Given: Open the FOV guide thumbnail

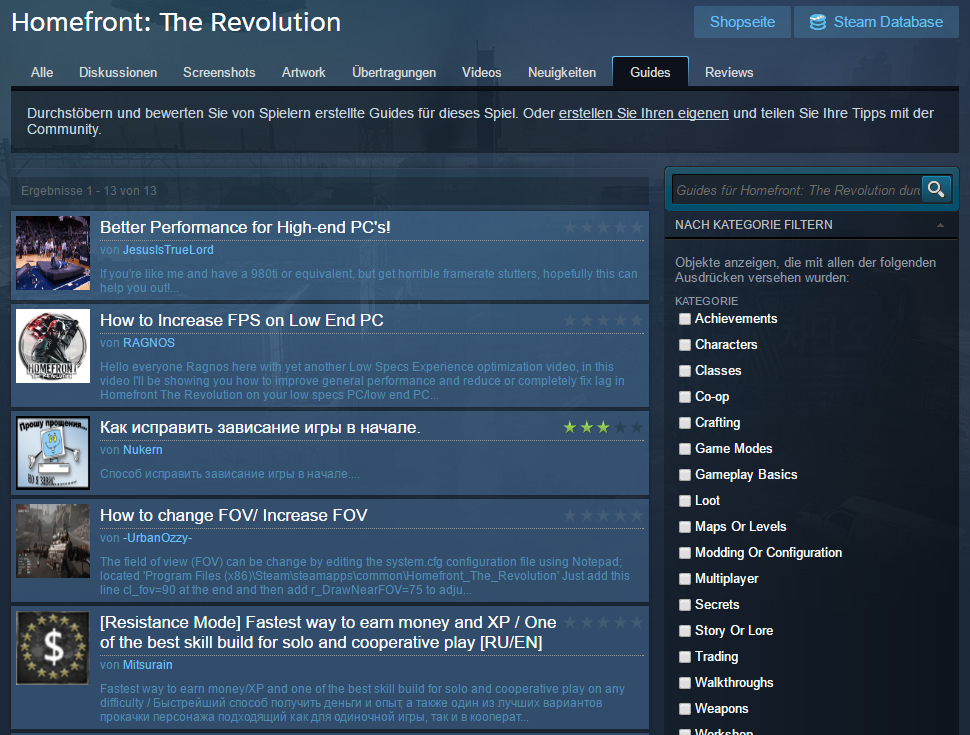Looking at the screenshot, I should (x=53, y=541).
